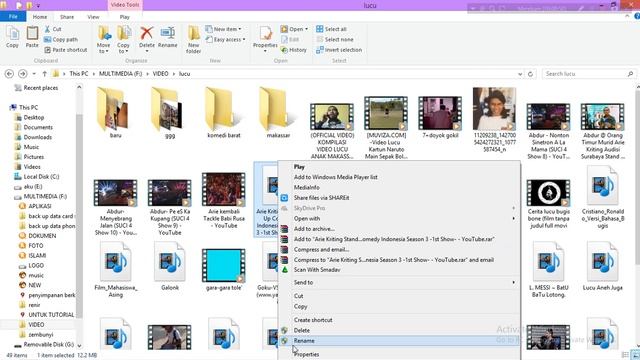Screen dimensions: 640x360
Task: Select the makassar folder
Action: click(x=278, y=113)
